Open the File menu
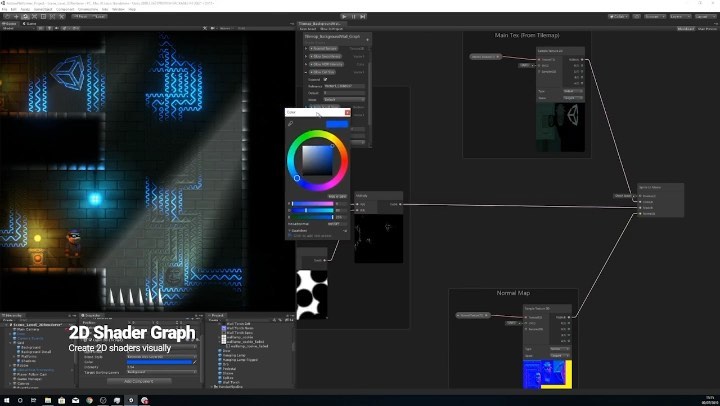The image size is (720, 406). pyautogui.click(x=4, y=9)
